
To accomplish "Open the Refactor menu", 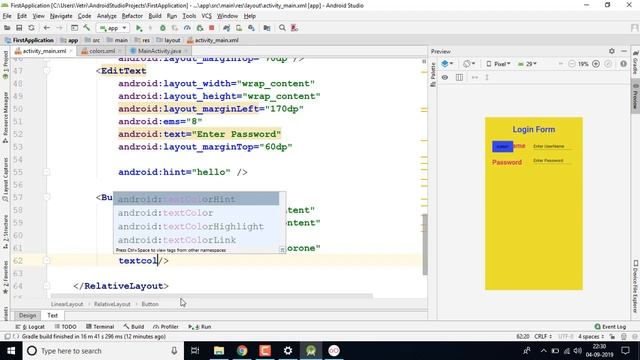I will click(132, 16).
